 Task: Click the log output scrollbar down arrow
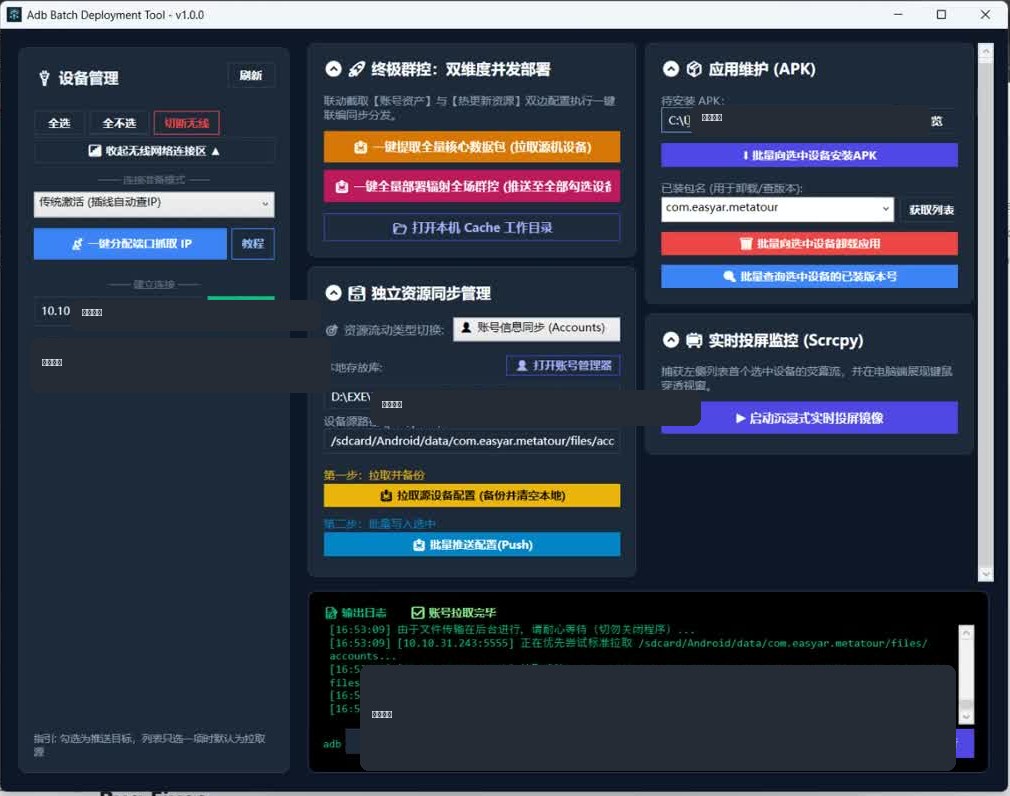[x=966, y=715]
